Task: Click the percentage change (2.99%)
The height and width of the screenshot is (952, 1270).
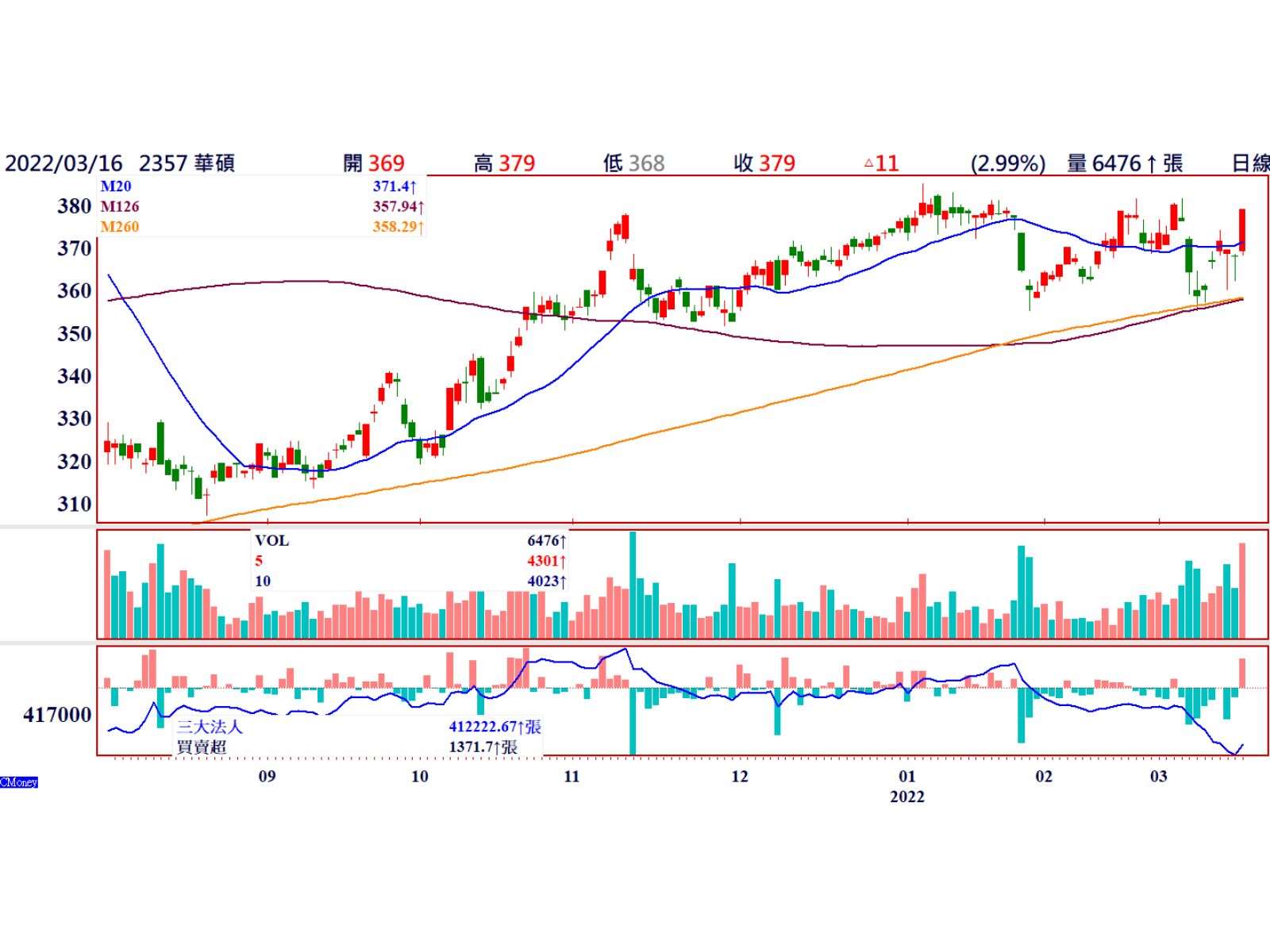Action: pos(1008,163)
